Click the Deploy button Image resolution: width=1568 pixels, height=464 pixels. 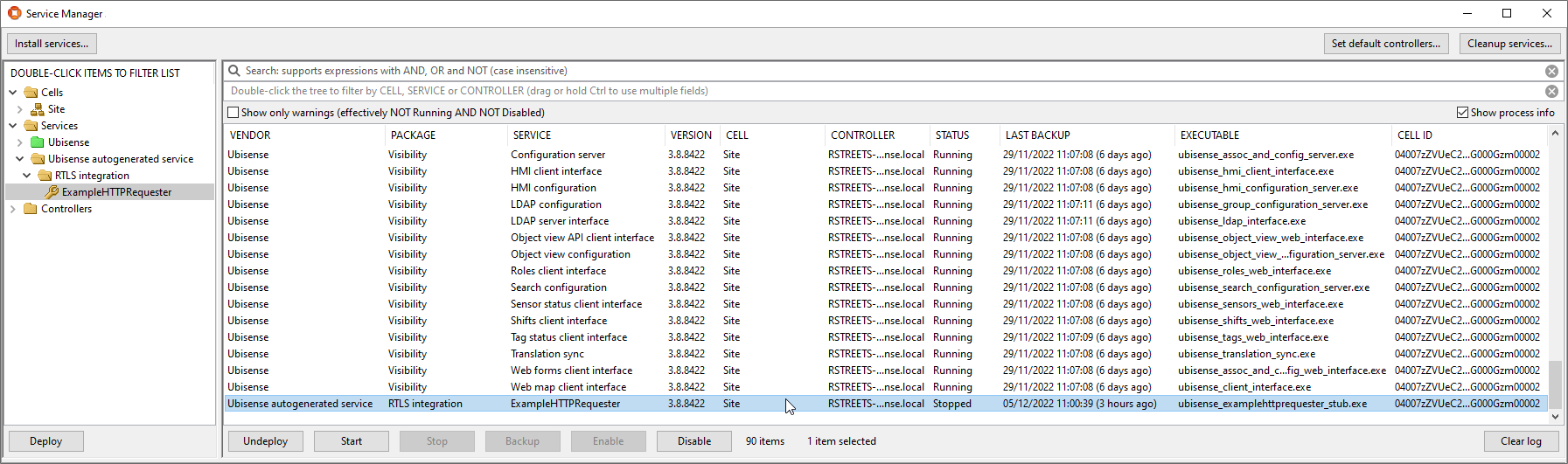[46, 441]
